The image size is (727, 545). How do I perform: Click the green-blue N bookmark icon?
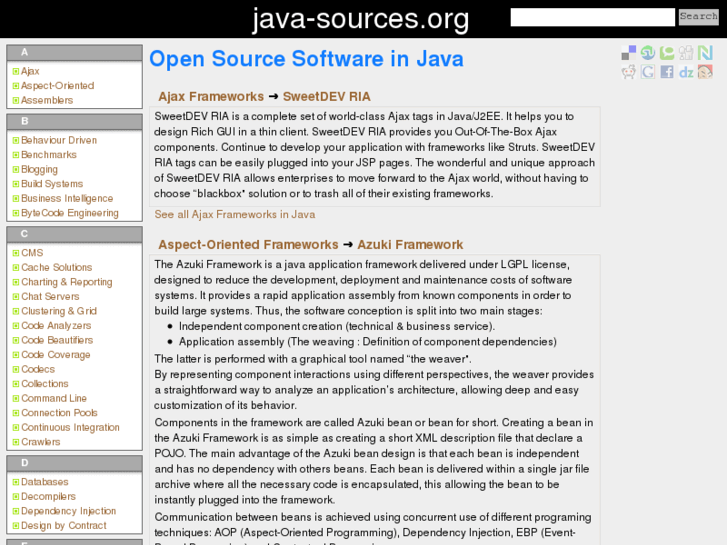click(x=705, y=52)
